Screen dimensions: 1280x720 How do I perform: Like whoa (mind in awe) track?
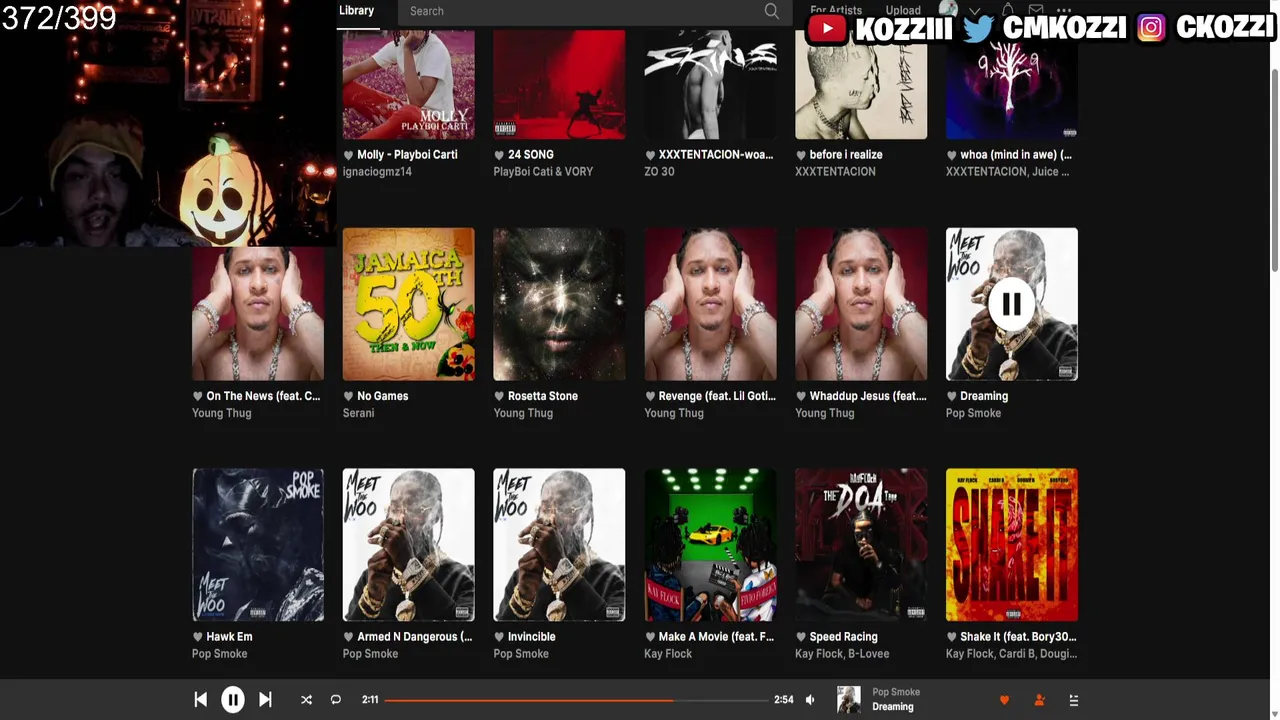point(952,155)
